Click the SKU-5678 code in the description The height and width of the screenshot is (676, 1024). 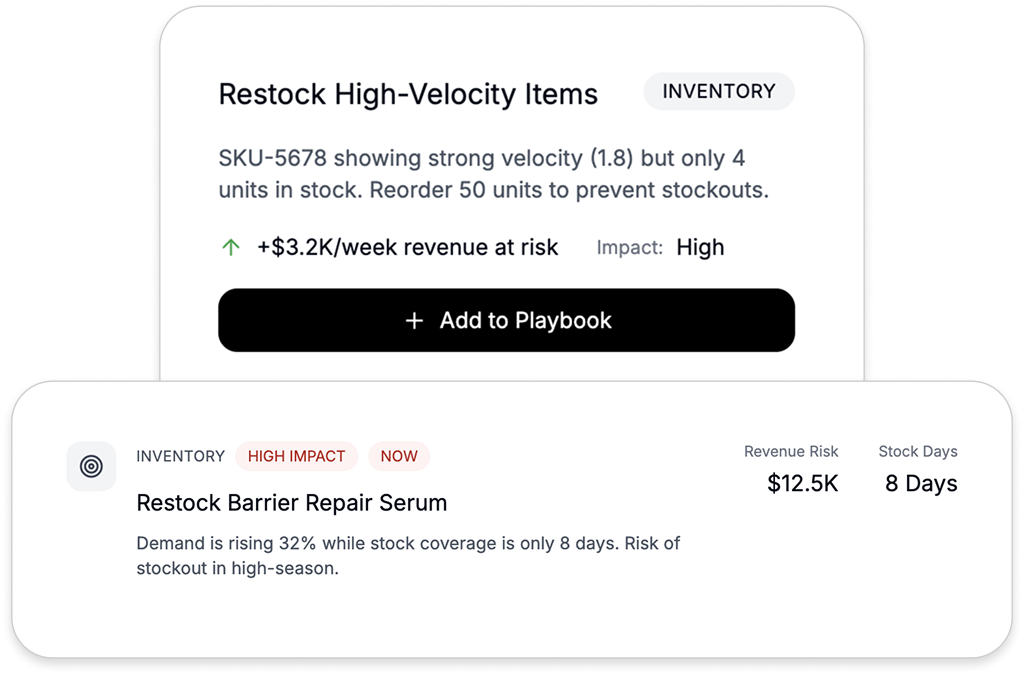click(273, 159)
